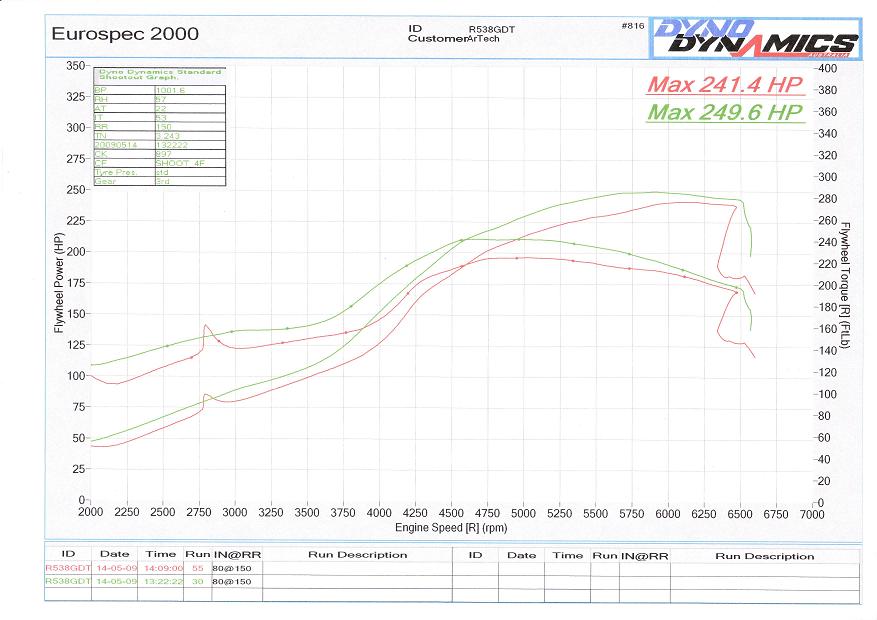Click the Gear 3rd row in info table
877x620 pixels.
click(160, 181)
